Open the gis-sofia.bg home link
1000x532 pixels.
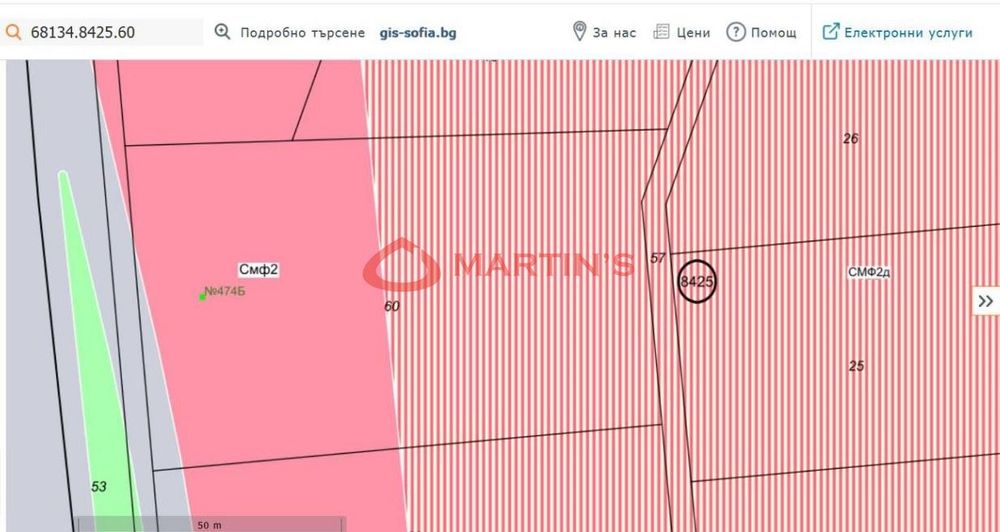click(x=418, y=33)
